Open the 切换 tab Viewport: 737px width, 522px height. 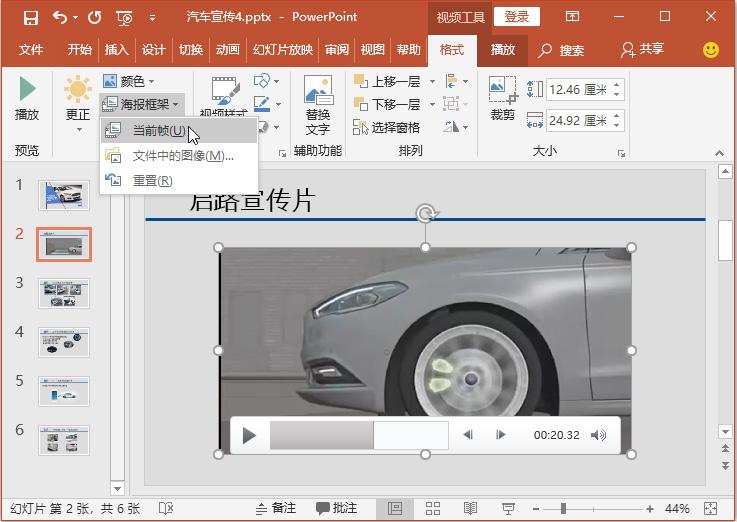click(191, 49)
